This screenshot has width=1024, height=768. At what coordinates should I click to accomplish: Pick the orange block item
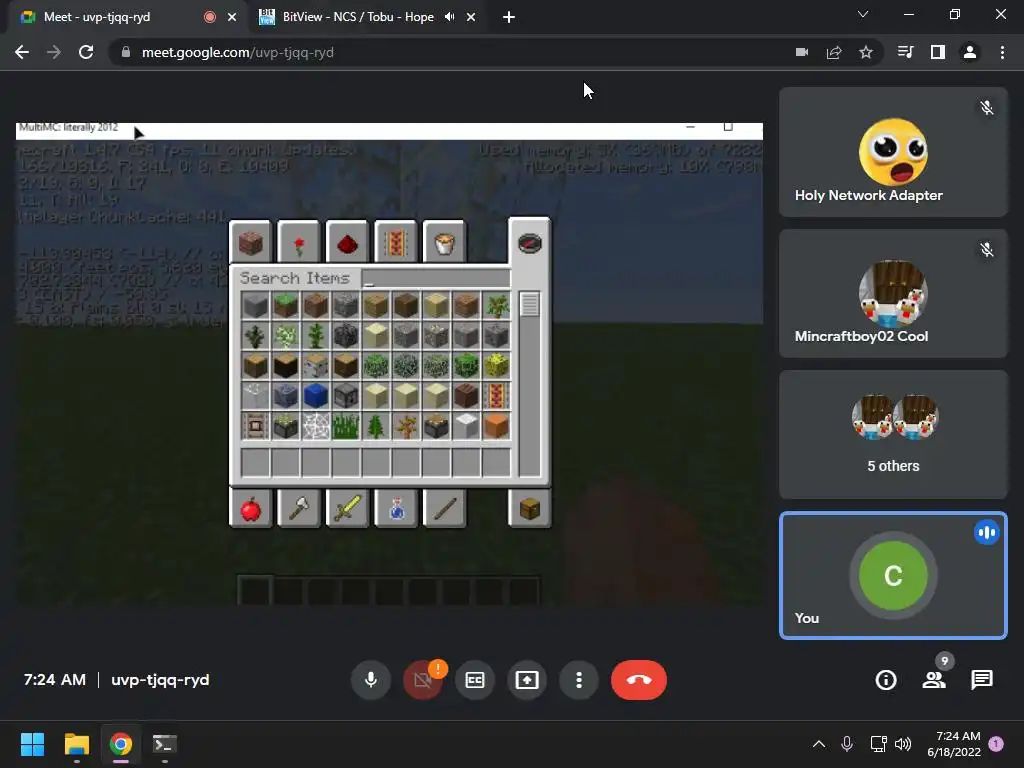496,426
